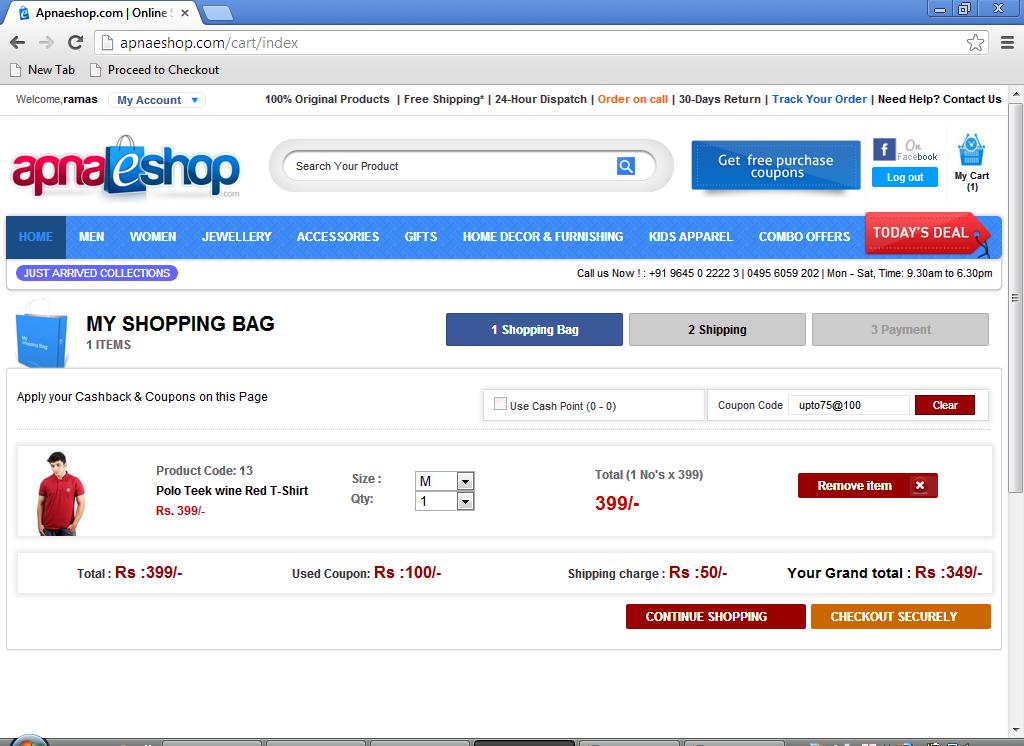Open the KIDS APPAREL category
1024x746 pixels.
click(x=690, y=236)
